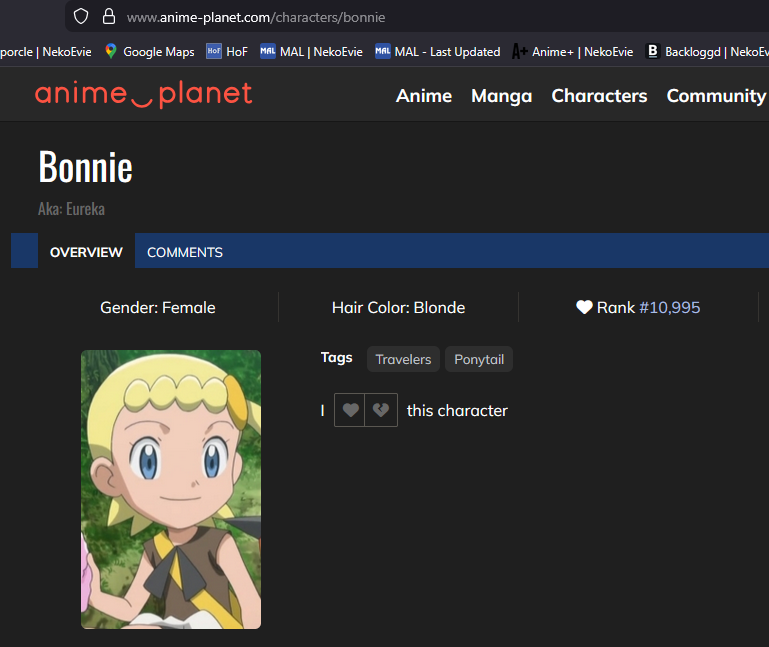Open the Anime menu
This screenshot has height=647, width=769.
pos(424,96)
